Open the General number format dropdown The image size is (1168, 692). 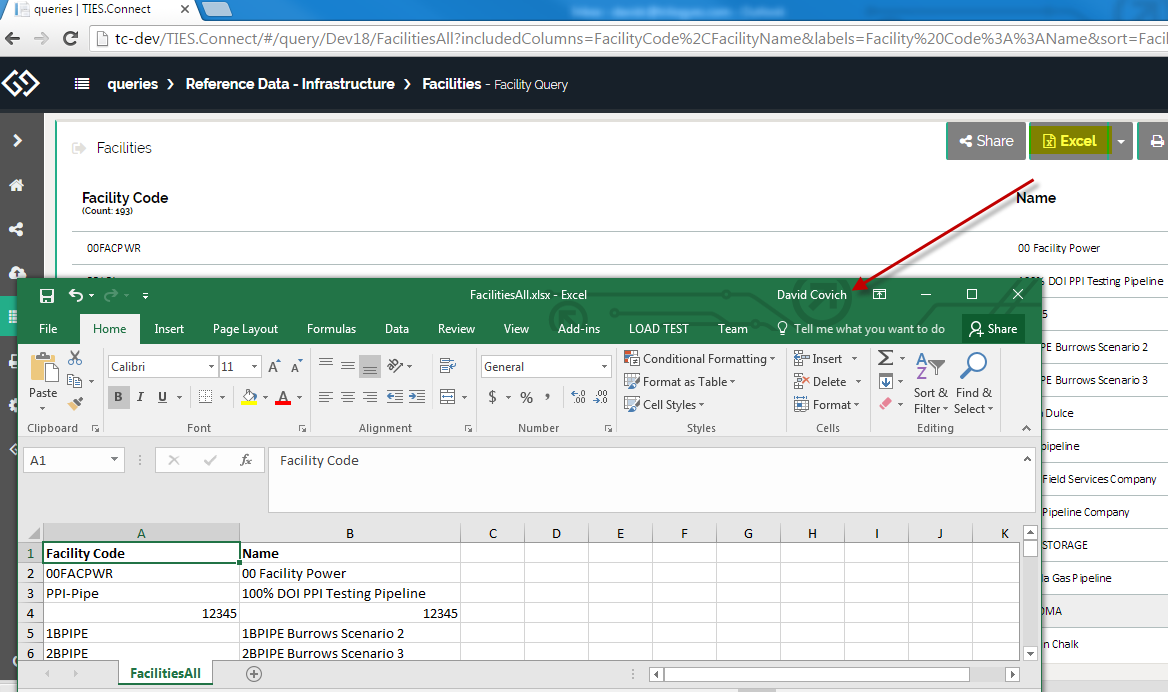point(604,367)
